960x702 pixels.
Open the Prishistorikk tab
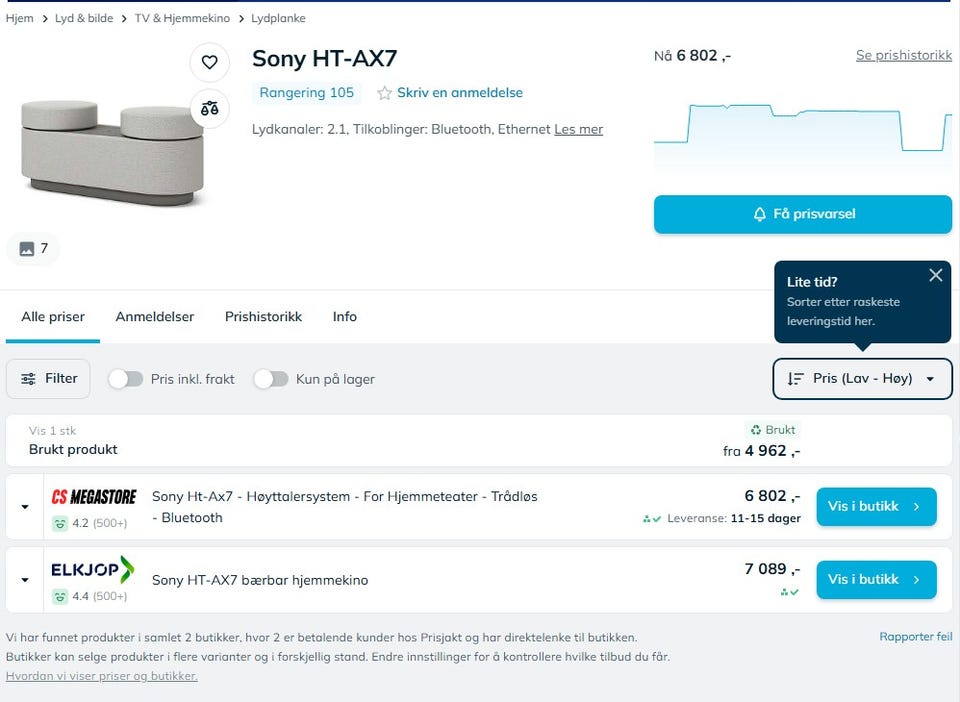click(x=263, y=317)
